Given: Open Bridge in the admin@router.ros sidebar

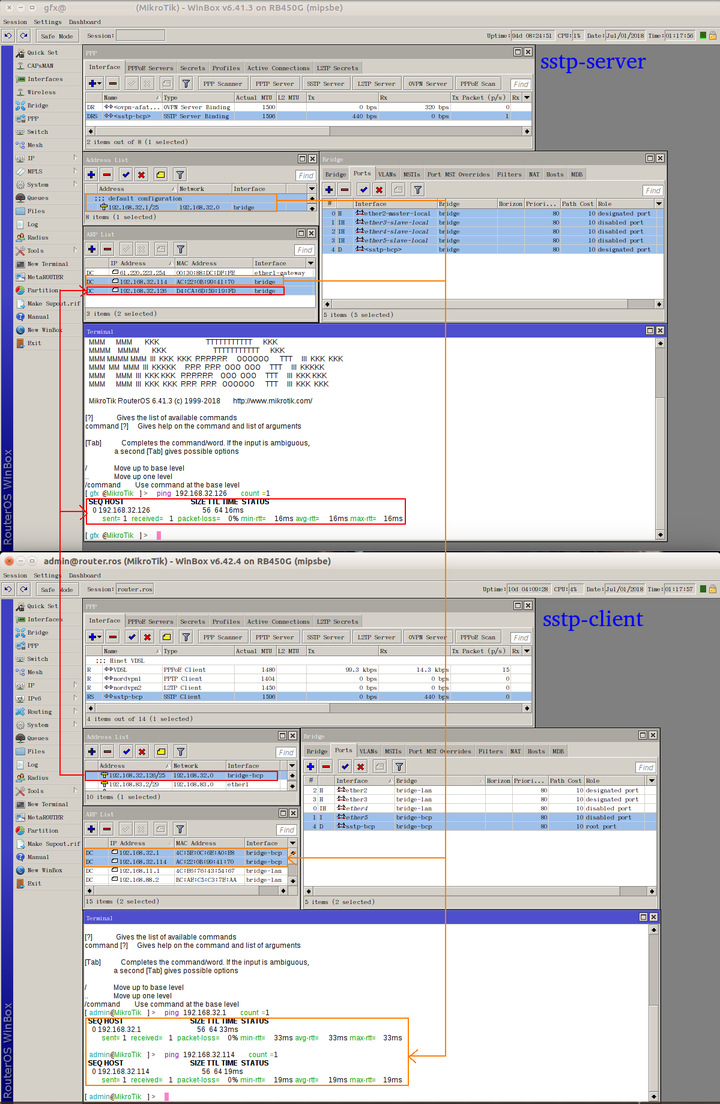Looking at the screenshot, I should [x=37, y=632].
